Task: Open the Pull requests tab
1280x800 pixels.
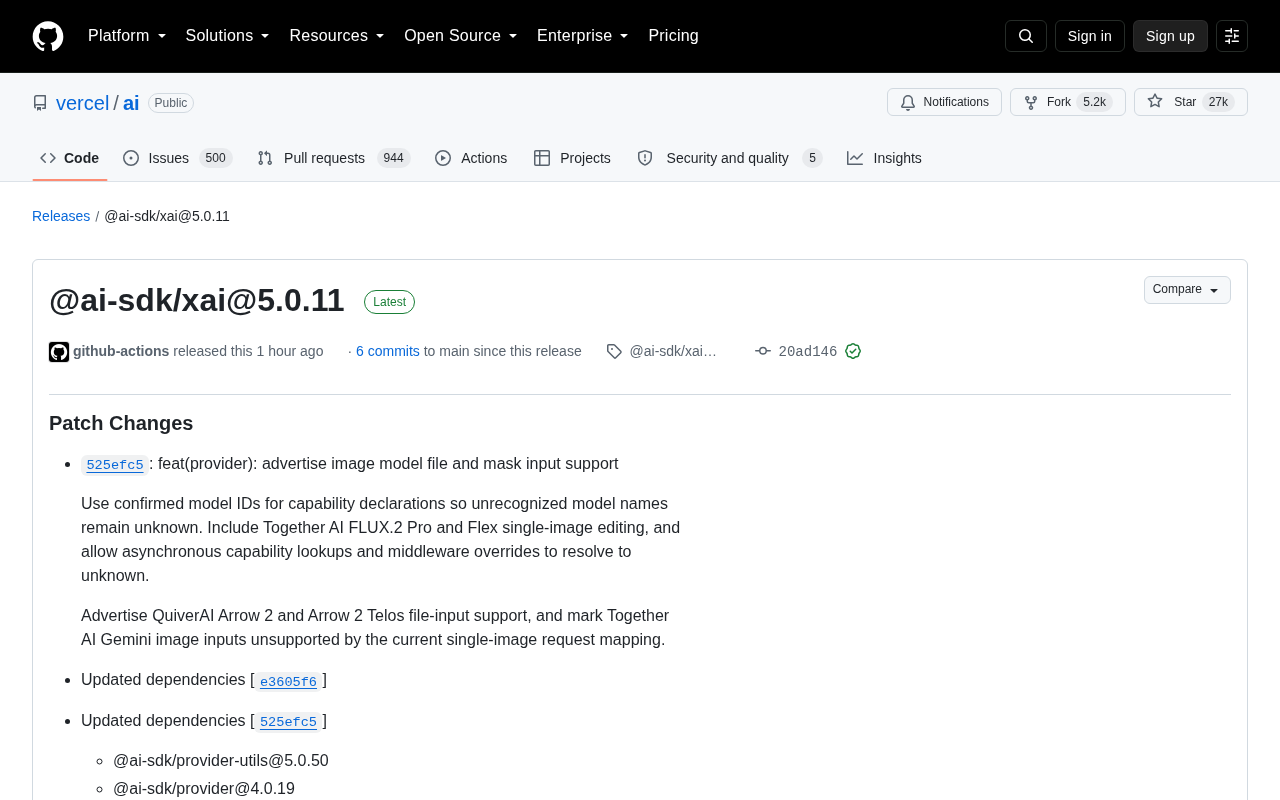Action: (334, 158)
